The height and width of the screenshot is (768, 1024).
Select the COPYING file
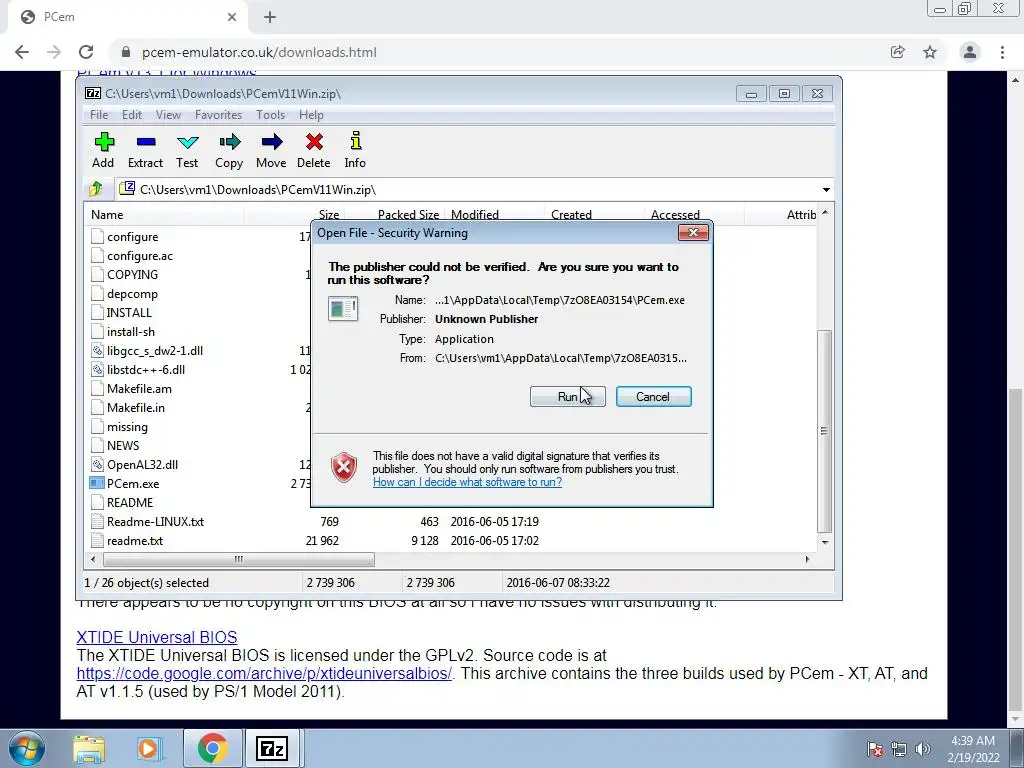click(133, 274)
